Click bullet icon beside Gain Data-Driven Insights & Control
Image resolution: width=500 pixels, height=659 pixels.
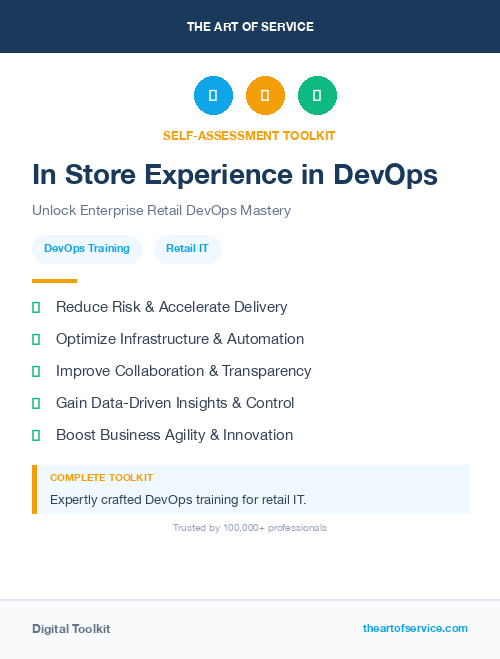[36, 403]
